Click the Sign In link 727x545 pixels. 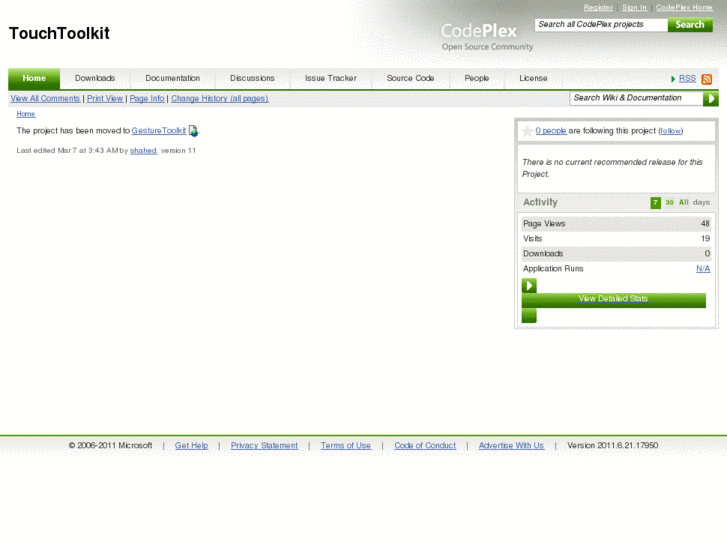[x=634, y=7]
